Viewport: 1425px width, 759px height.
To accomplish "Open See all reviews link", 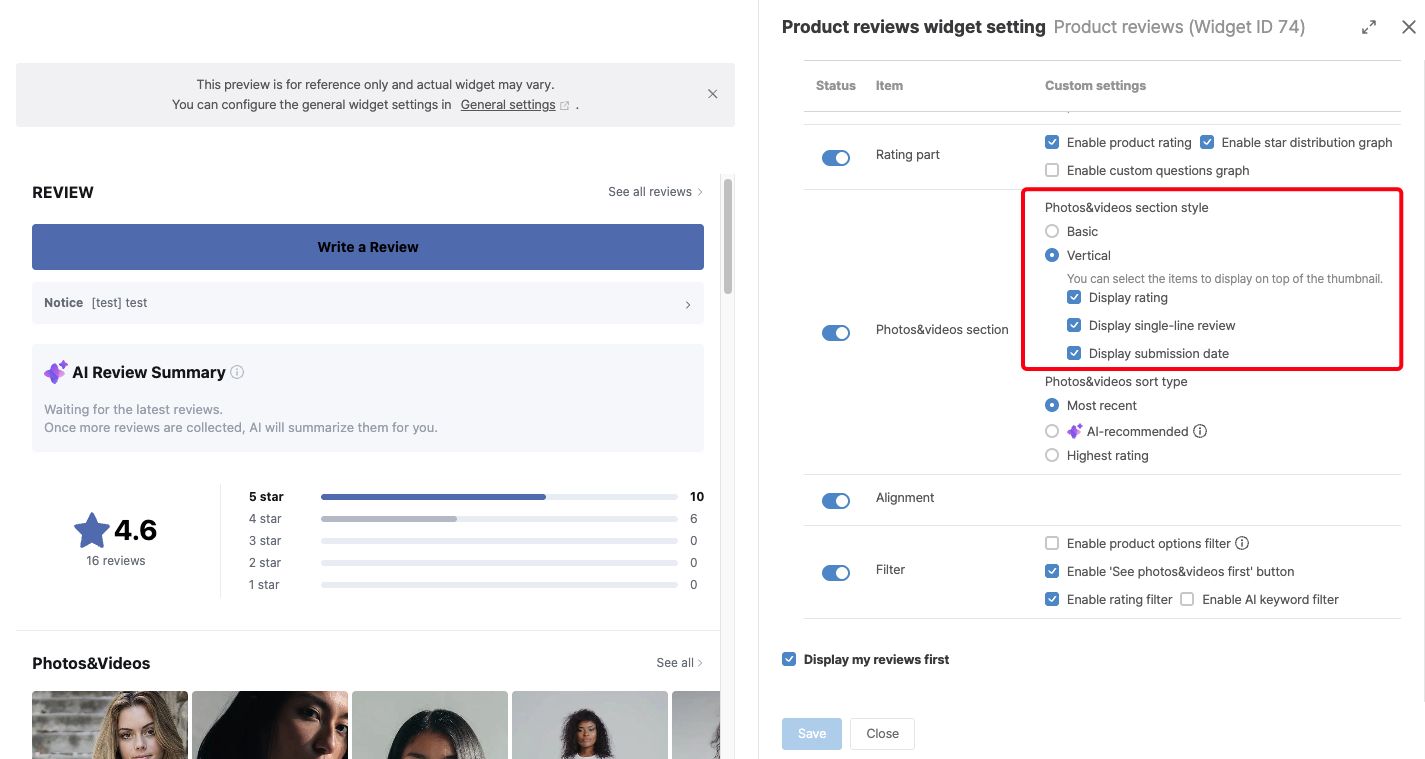I will coord(655,192).
